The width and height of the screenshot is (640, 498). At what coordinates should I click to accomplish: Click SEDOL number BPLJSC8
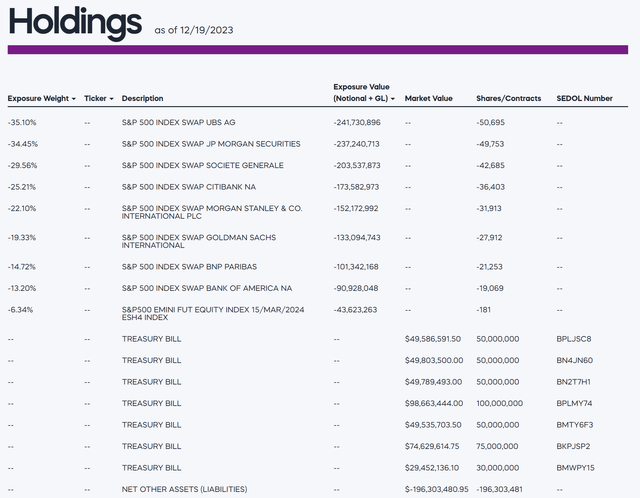point(574,339)
